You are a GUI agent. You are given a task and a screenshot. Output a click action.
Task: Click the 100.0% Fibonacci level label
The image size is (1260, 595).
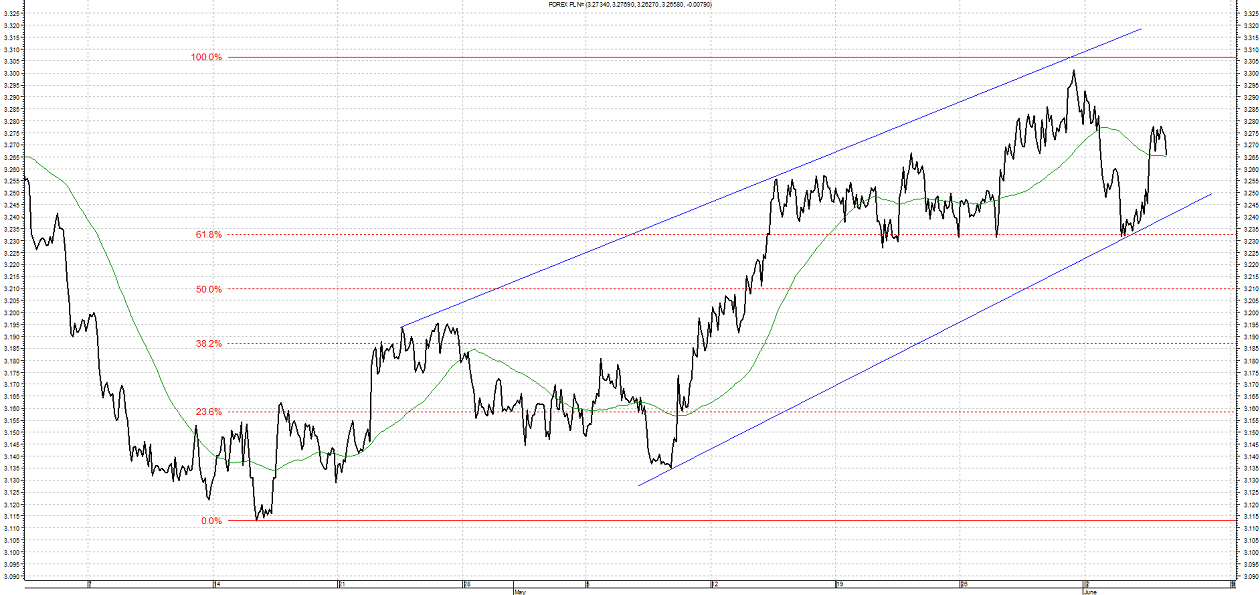206,57
